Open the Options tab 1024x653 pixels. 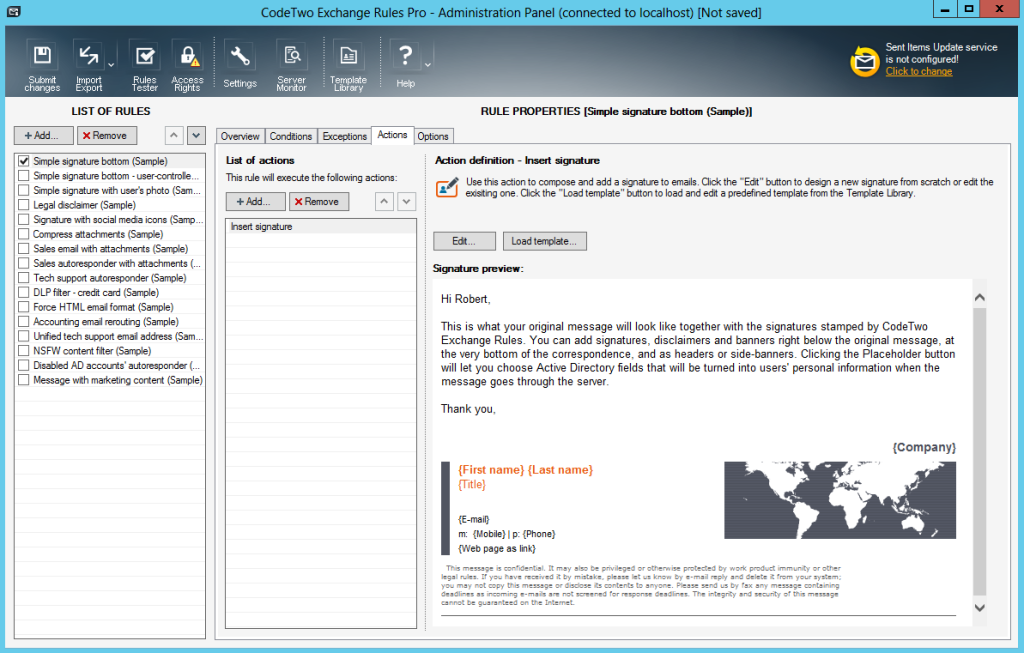(x=433, y=135)
